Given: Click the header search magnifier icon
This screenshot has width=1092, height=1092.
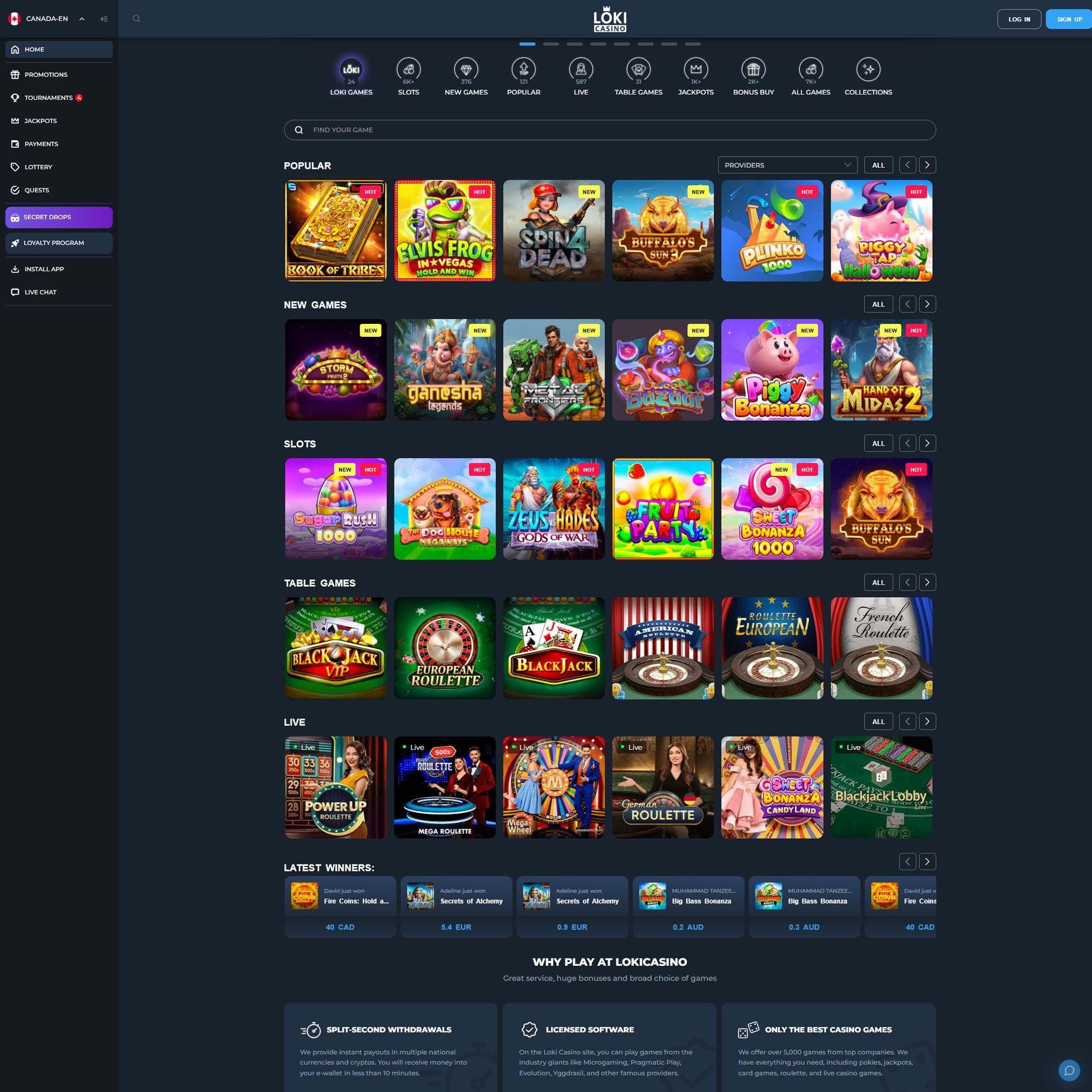Looking at the screenshot, I should pyautogui.click(x=136, y=19).
